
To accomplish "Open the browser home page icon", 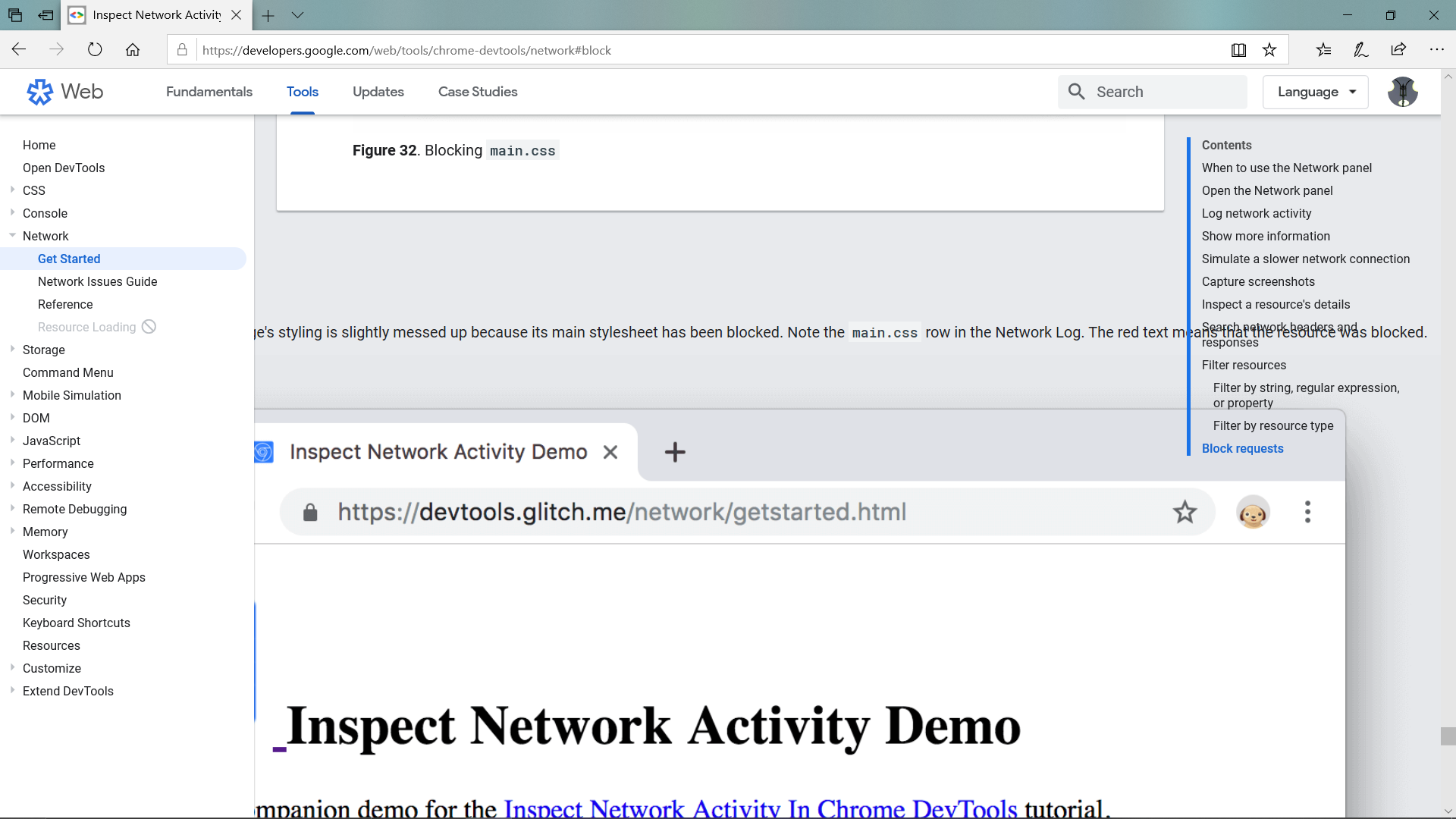I will click(133, 49).
